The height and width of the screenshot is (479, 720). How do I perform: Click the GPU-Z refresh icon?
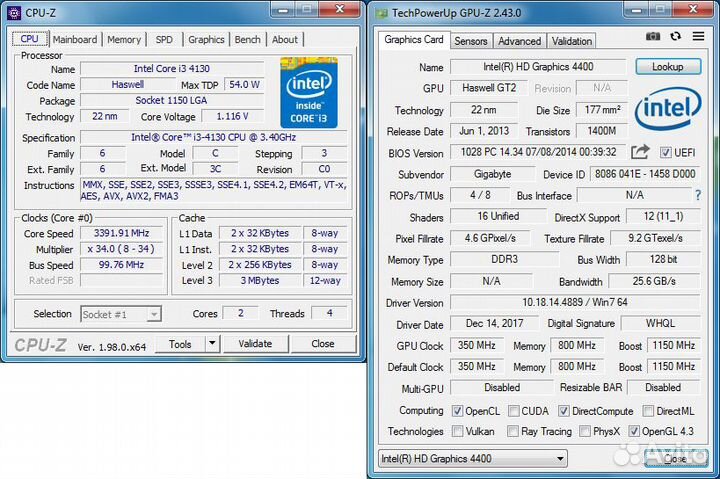point(675,36)
